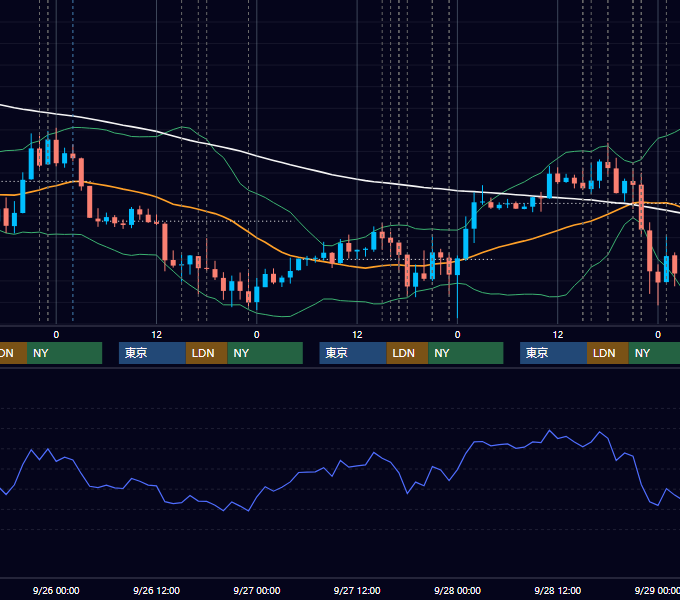Click the 東京 session block spanning 9/27 12:00
The image size is (680, 600).
tap(353, 353)
